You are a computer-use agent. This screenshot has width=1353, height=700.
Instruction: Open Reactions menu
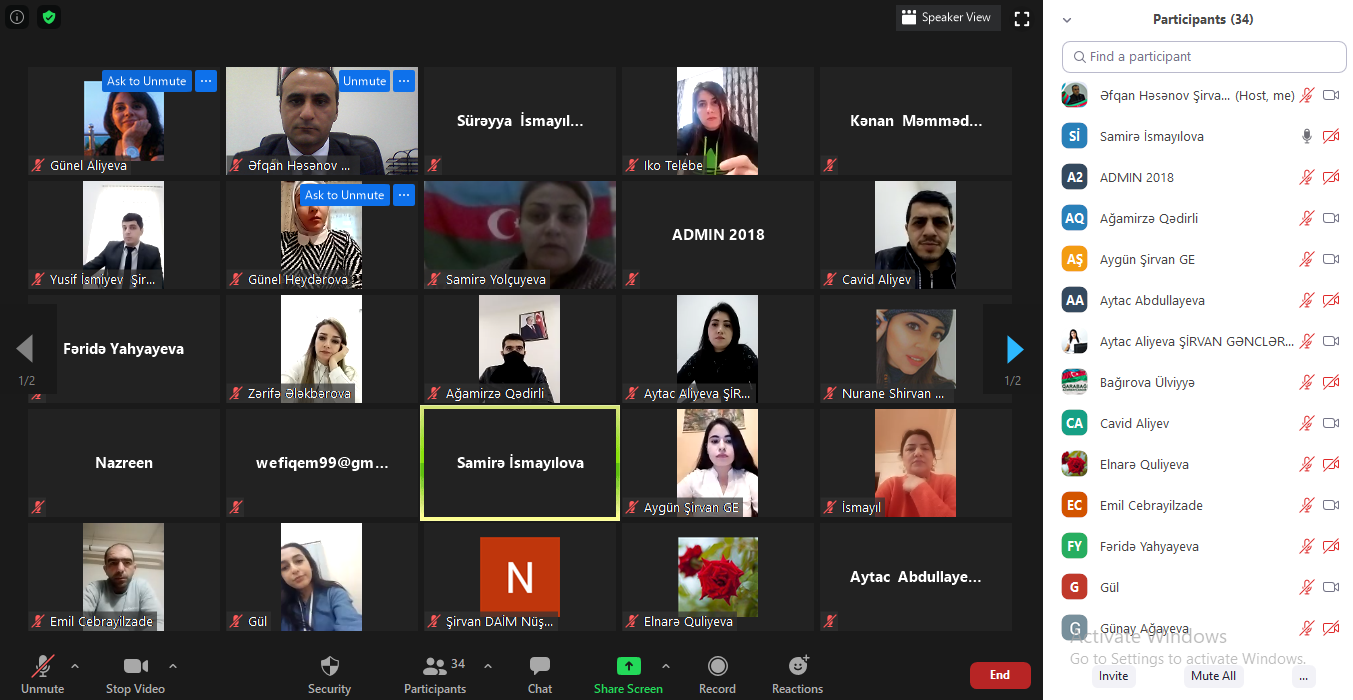pyautogui.click(x=797, y=675)
